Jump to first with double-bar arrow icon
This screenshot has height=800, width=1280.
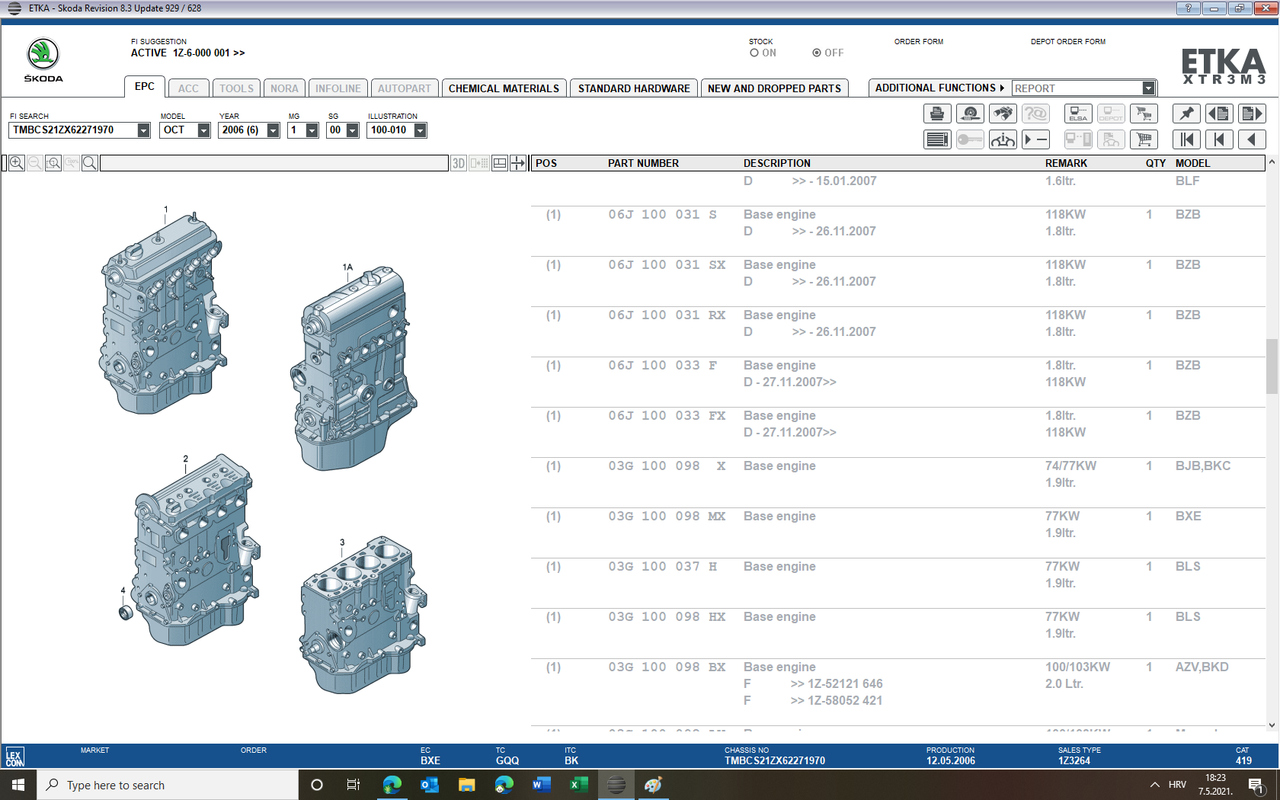1186,140
